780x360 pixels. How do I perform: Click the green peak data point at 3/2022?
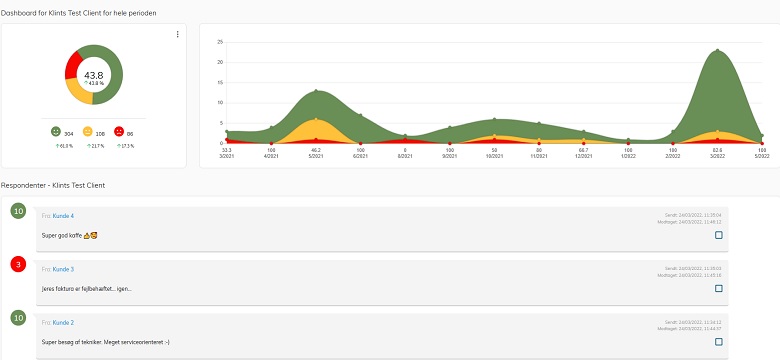pos(717,50)
